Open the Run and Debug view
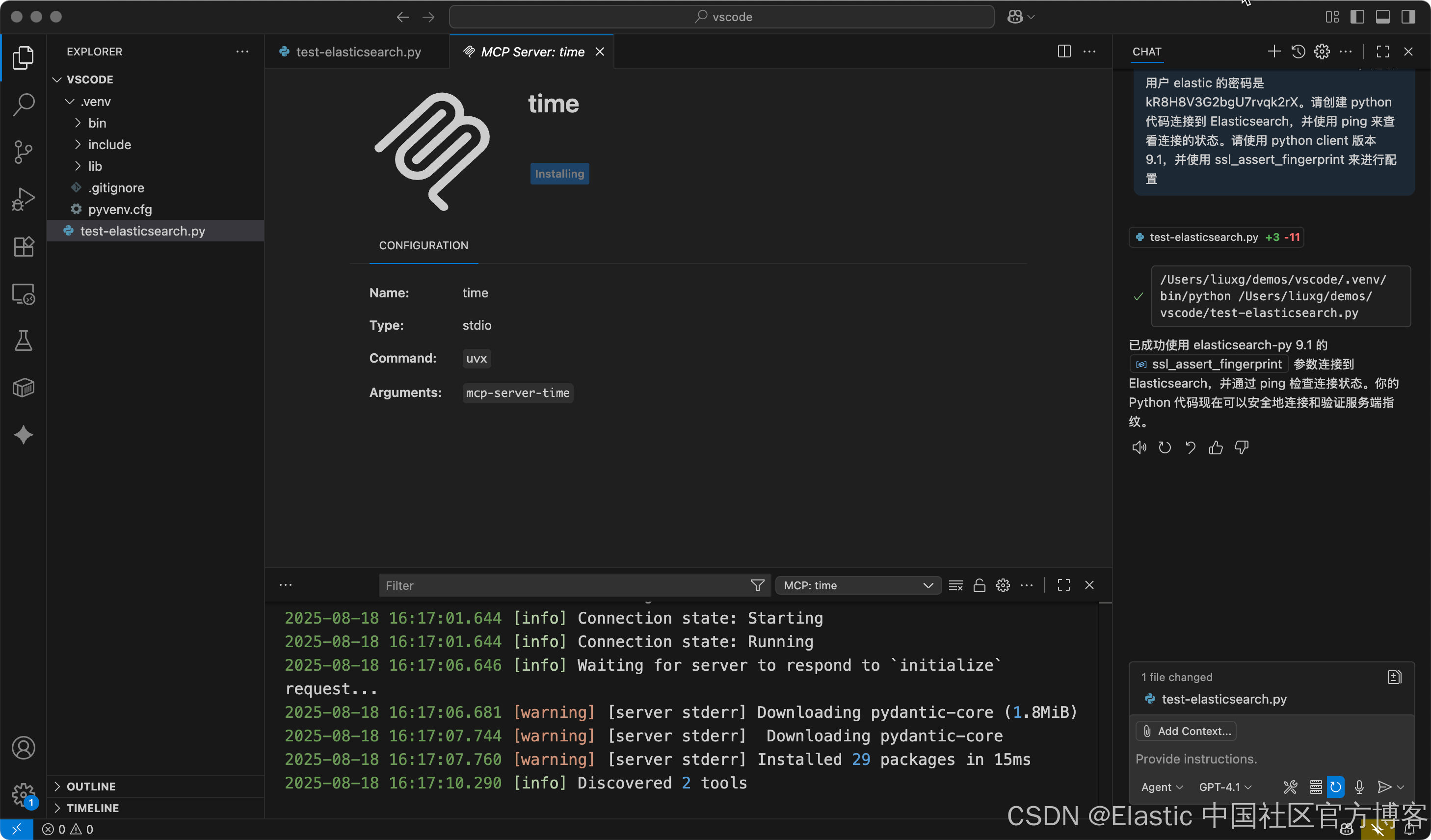Image resolution: width=1431 pixels, height=840 pixels. 23,199
